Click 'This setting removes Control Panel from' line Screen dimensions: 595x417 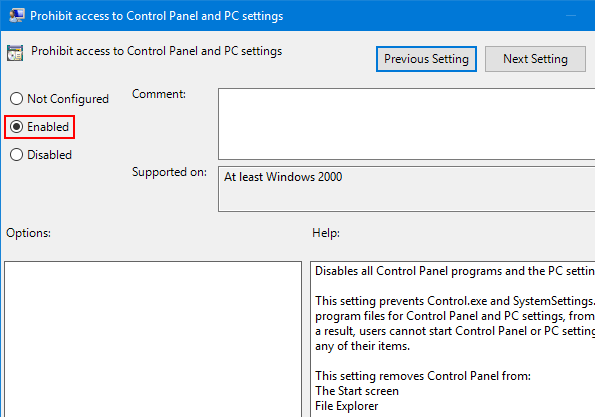click(x=423, y=376)
